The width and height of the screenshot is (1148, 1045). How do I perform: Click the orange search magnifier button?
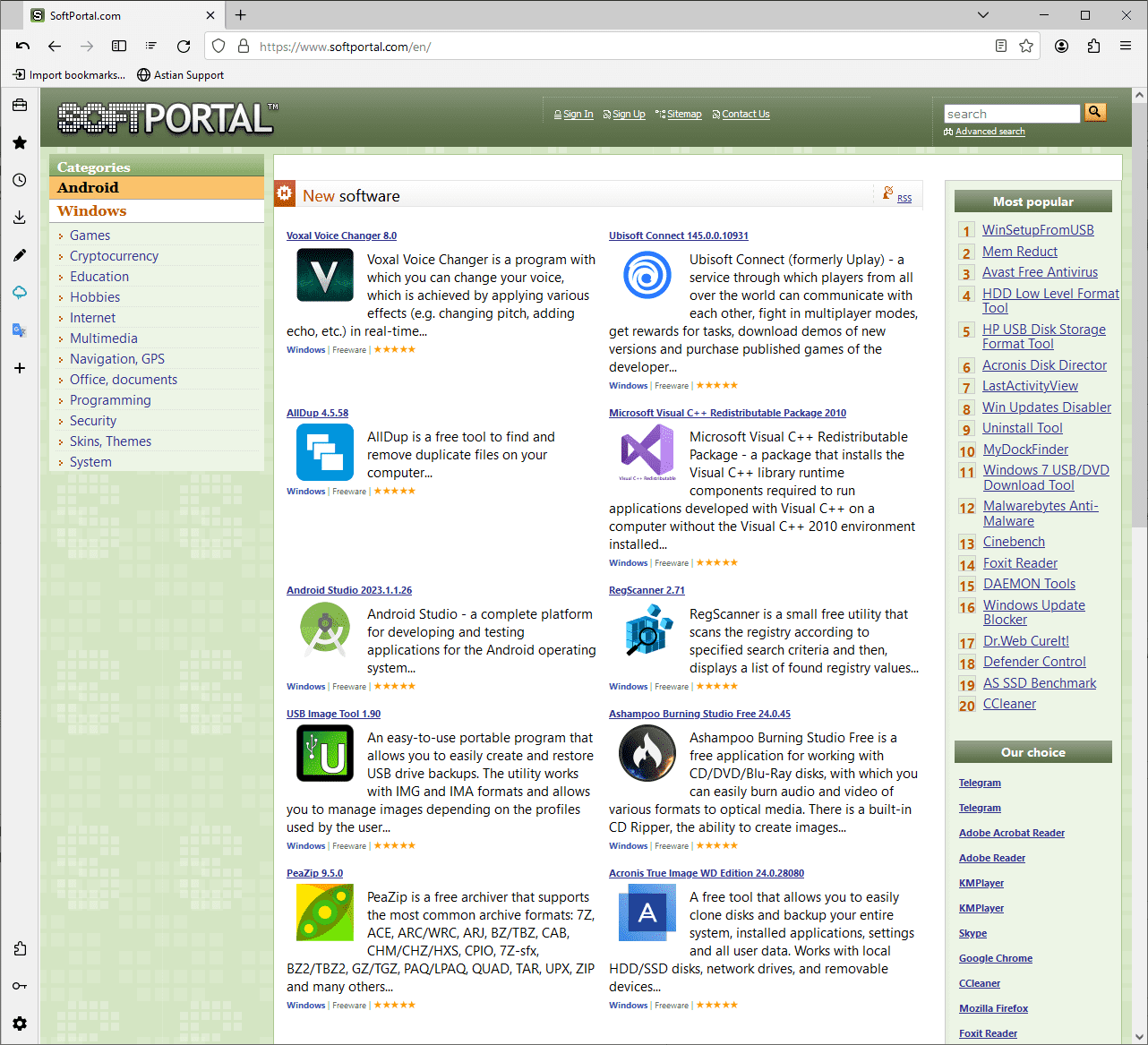point(1095,112)
